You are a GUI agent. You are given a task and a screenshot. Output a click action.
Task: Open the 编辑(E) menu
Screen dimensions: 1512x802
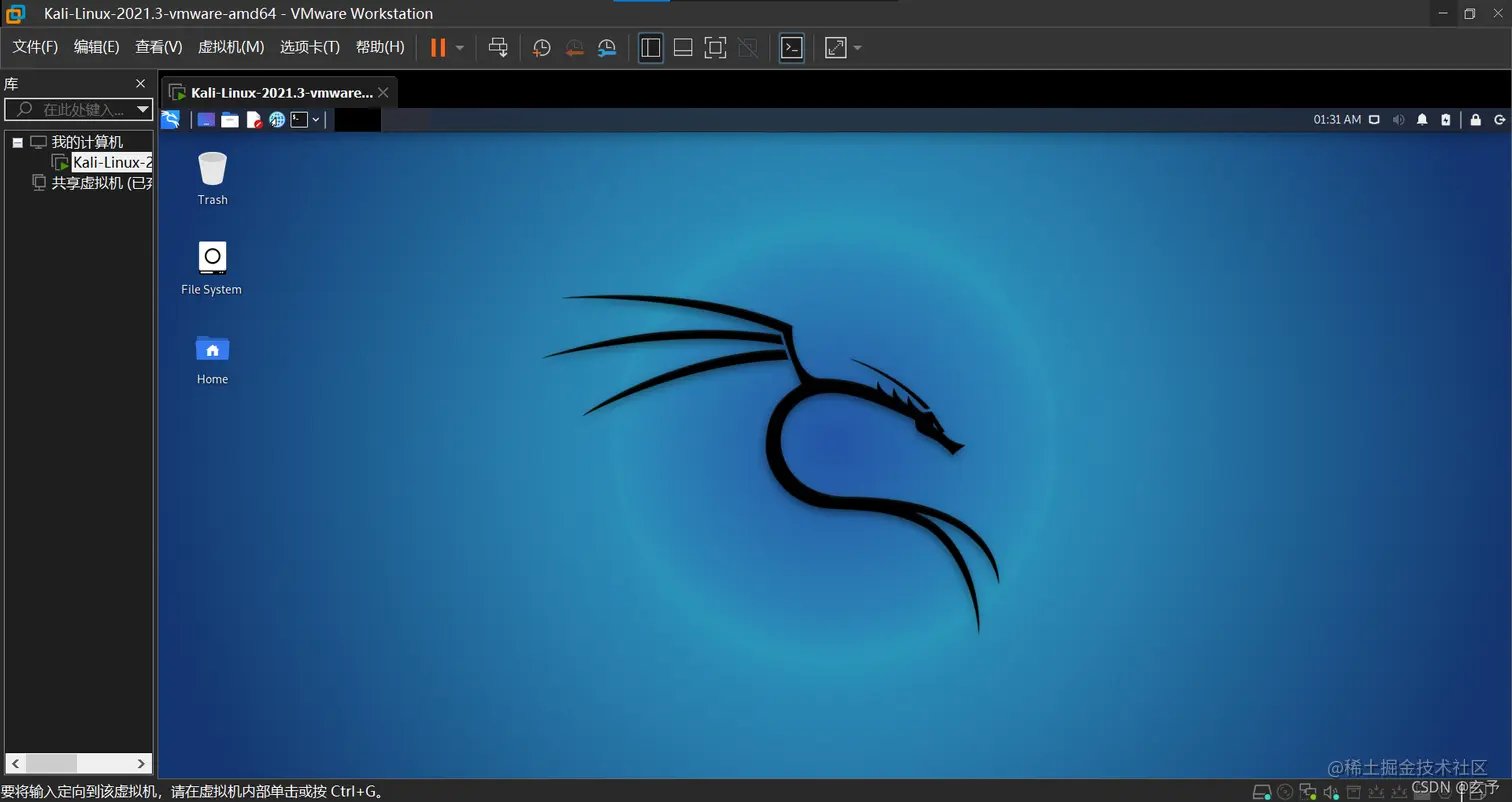pos(96,47)
